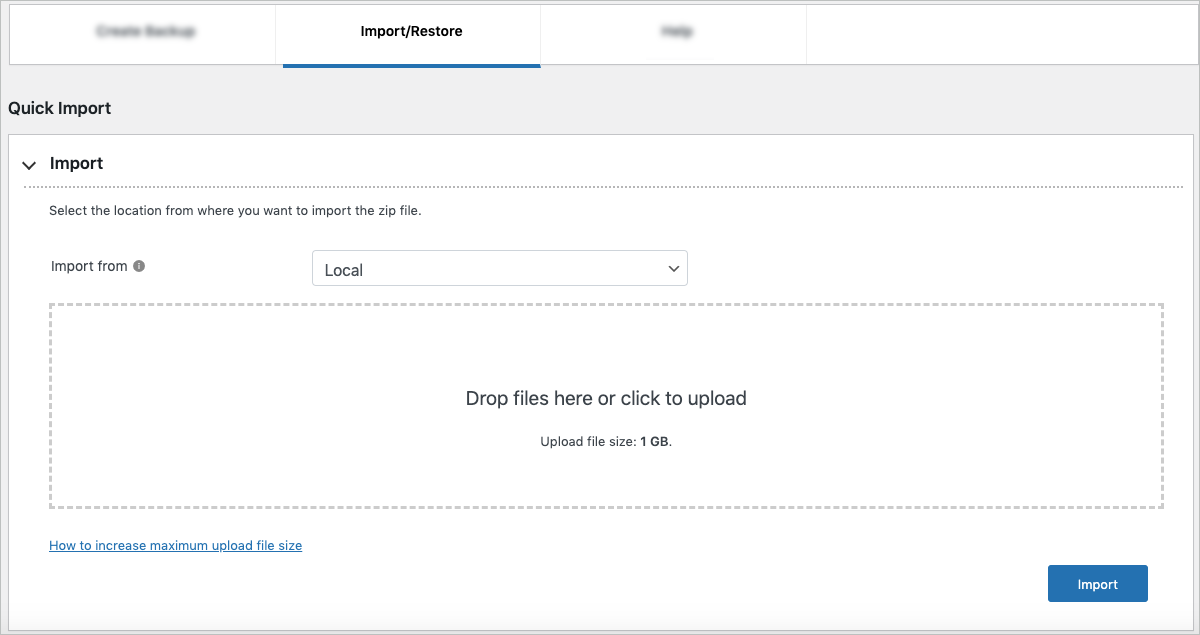Start restoring by clicking Import

point(1097,583)
